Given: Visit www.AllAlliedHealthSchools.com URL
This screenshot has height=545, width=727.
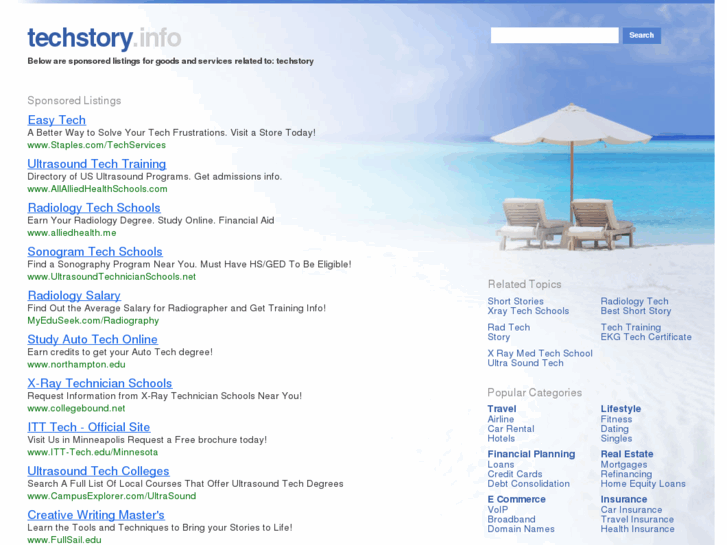Looking at the screenshot, I should tap(97, 189).
